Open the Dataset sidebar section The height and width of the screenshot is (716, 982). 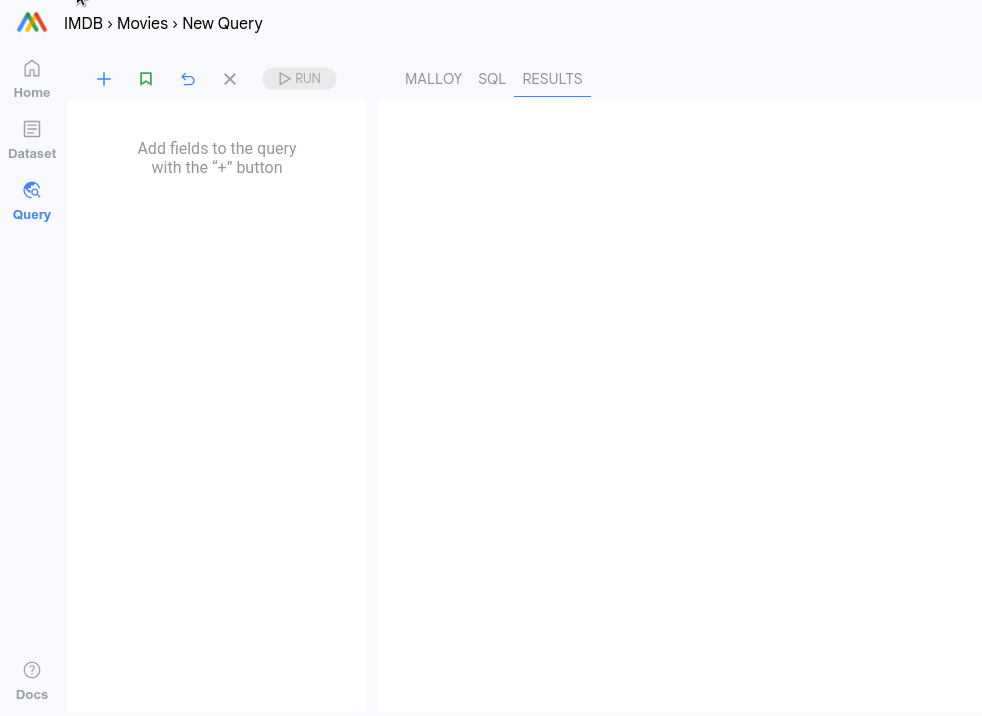(32, 140)
